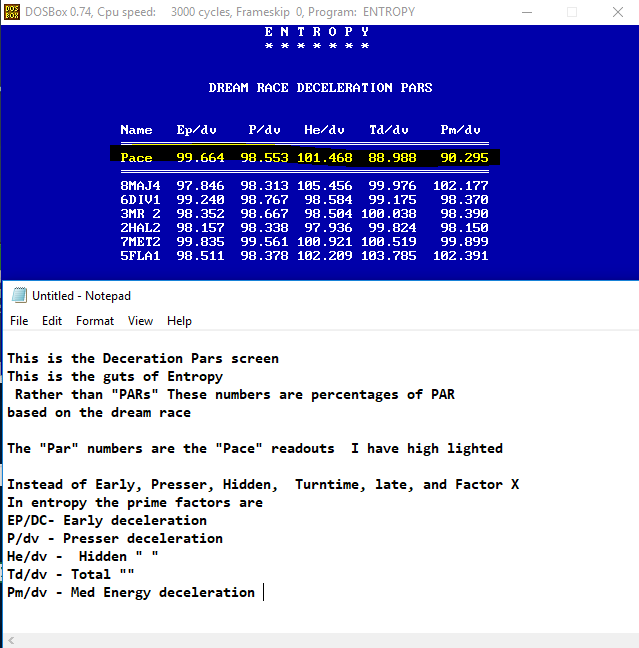Click line starting 'The "Par" numbers are'
This screenshot has height=648, width=639.
click(255, 448)
